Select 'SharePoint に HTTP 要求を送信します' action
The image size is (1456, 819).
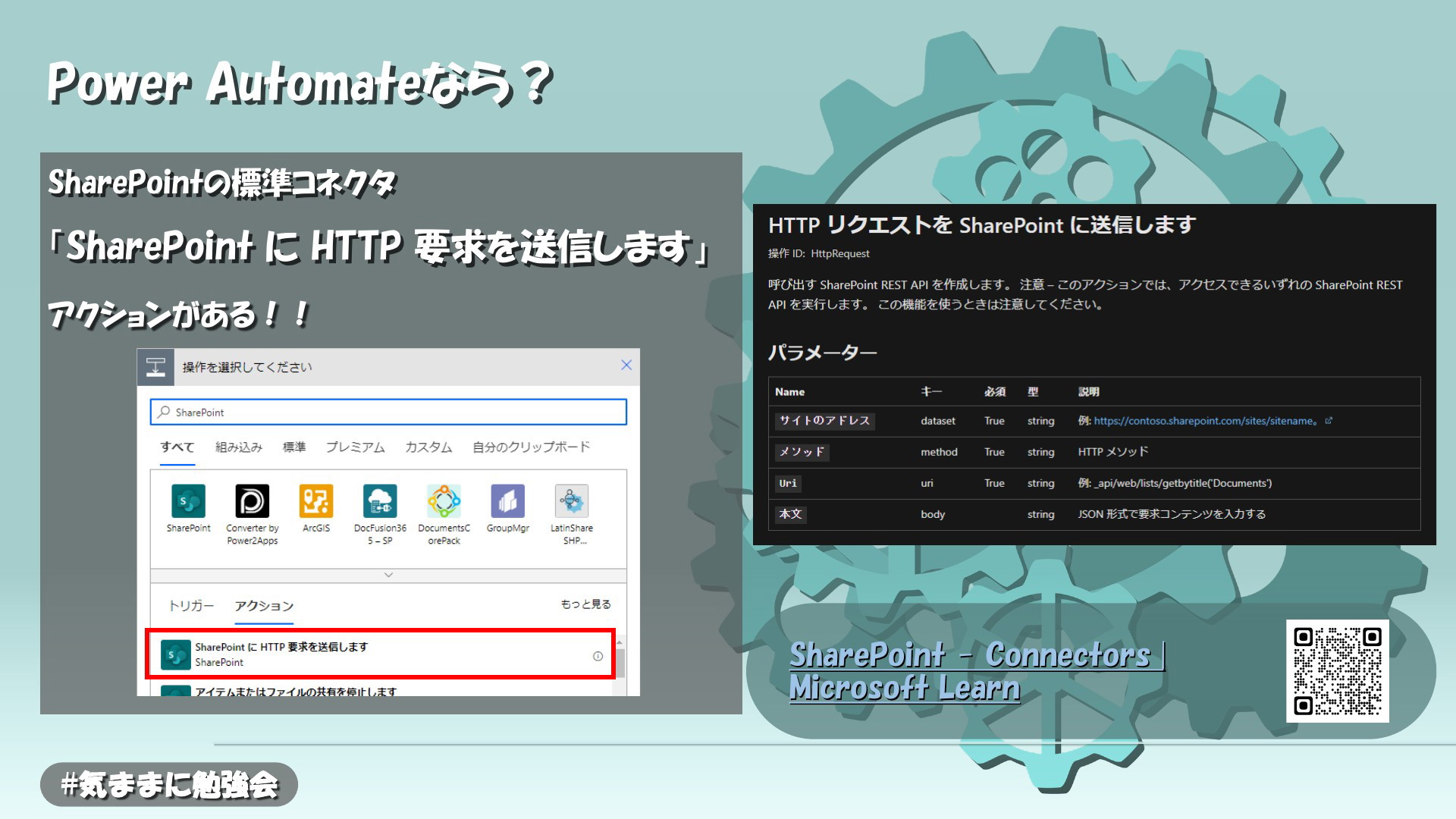380,654
